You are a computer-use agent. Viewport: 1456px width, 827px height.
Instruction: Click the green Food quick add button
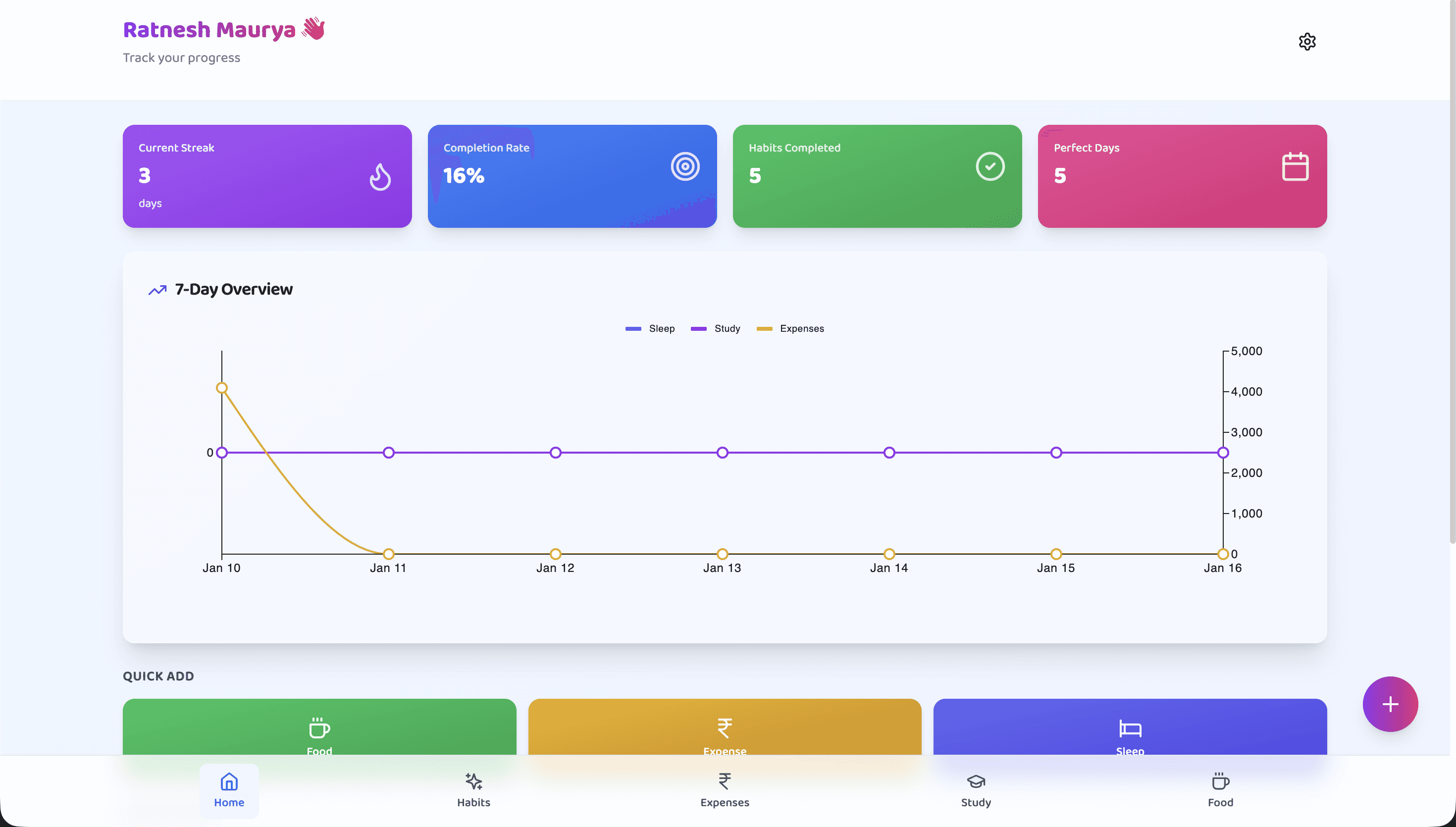319,728
